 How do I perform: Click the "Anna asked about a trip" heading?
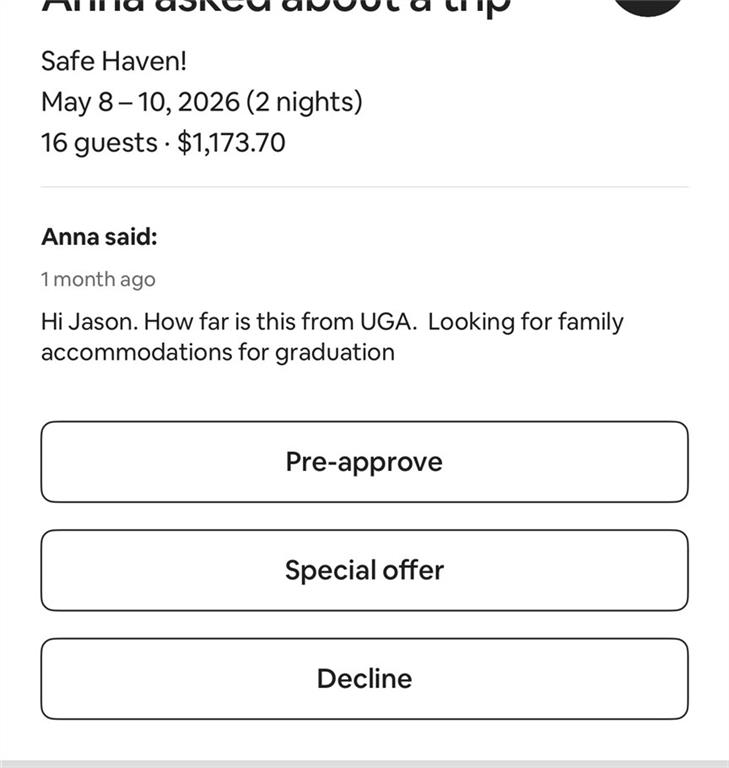click(276, 6)
